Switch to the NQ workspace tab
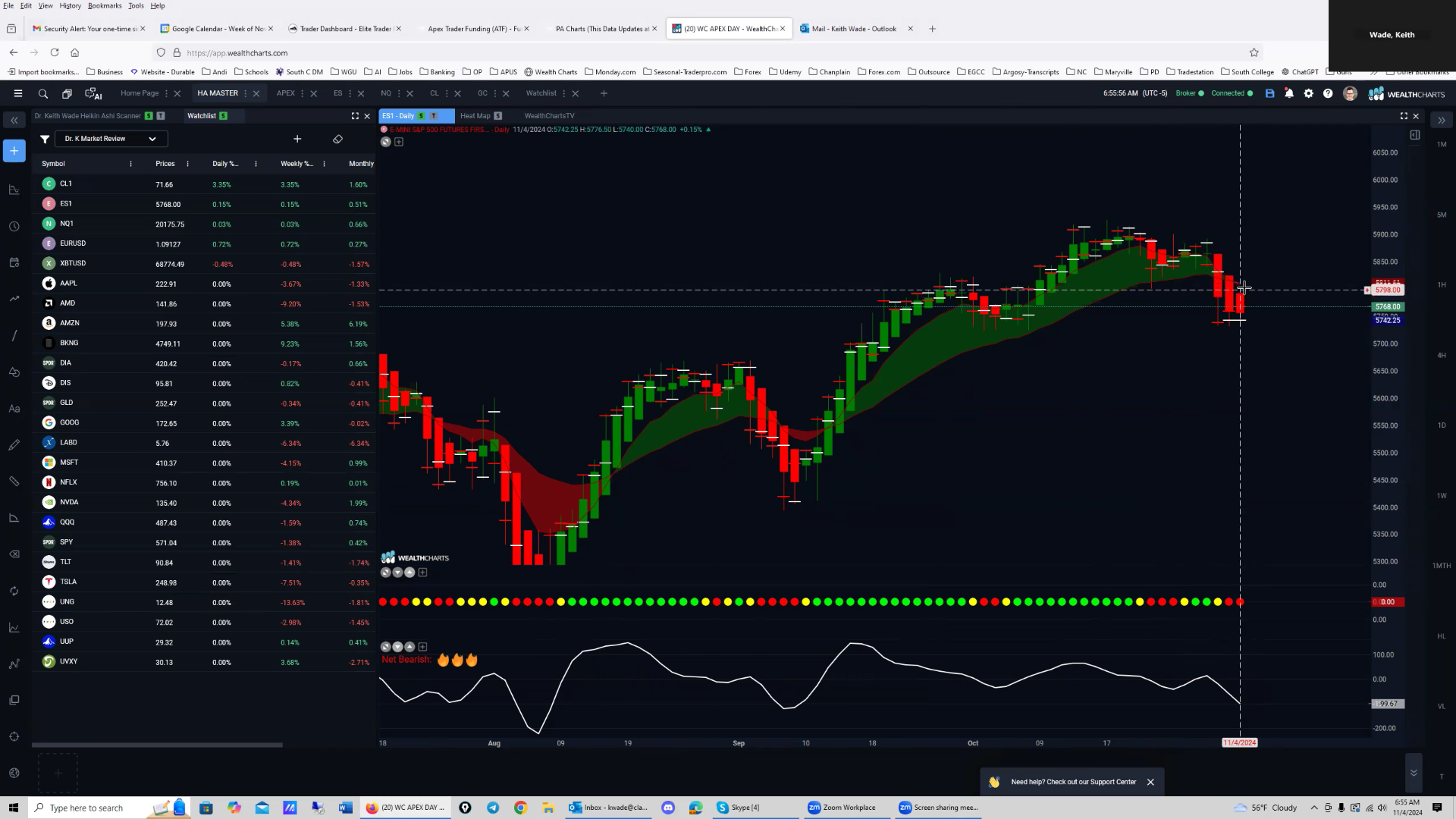The width and height of the screenshot is (1456, 819). [x=386, y=93]
